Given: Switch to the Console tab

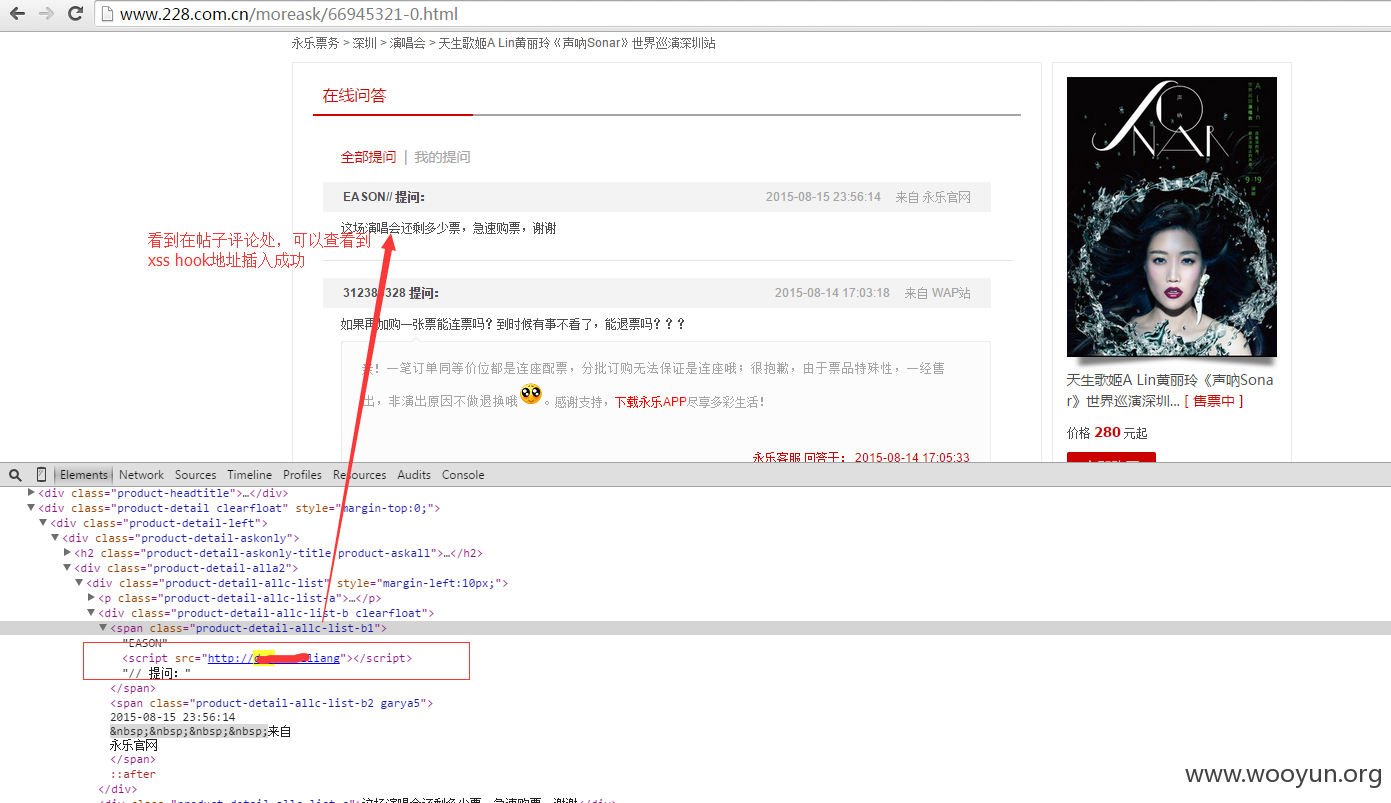Looking at the screenshot, I should point(463,475).
